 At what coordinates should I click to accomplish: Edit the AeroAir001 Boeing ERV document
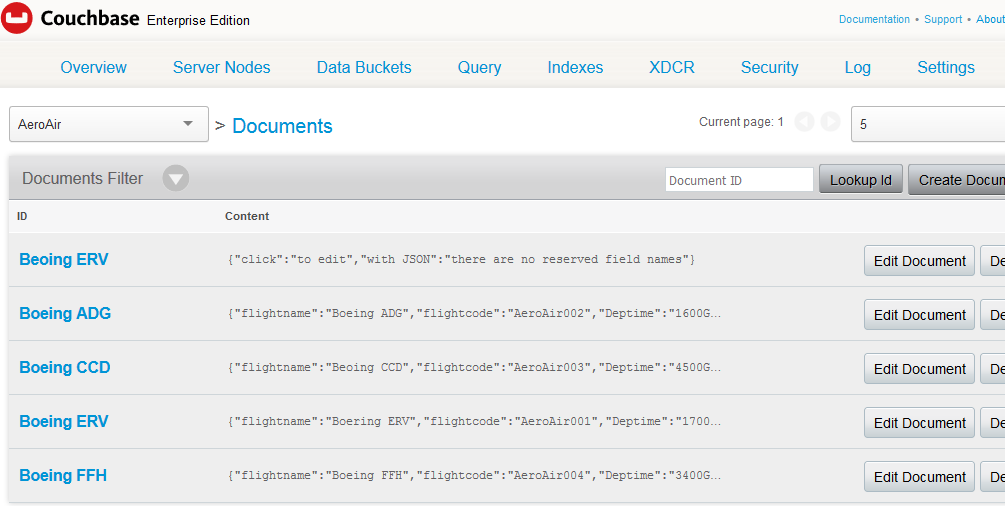pyautogui.click(x=919, y=422)
